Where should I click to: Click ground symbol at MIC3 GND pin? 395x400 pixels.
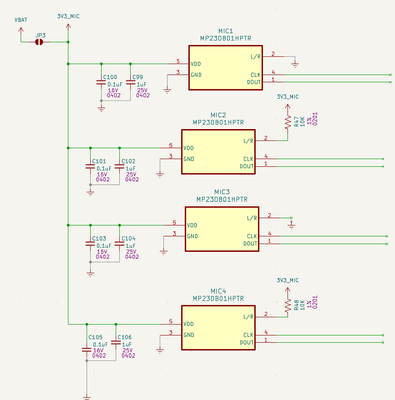[163, 251]
